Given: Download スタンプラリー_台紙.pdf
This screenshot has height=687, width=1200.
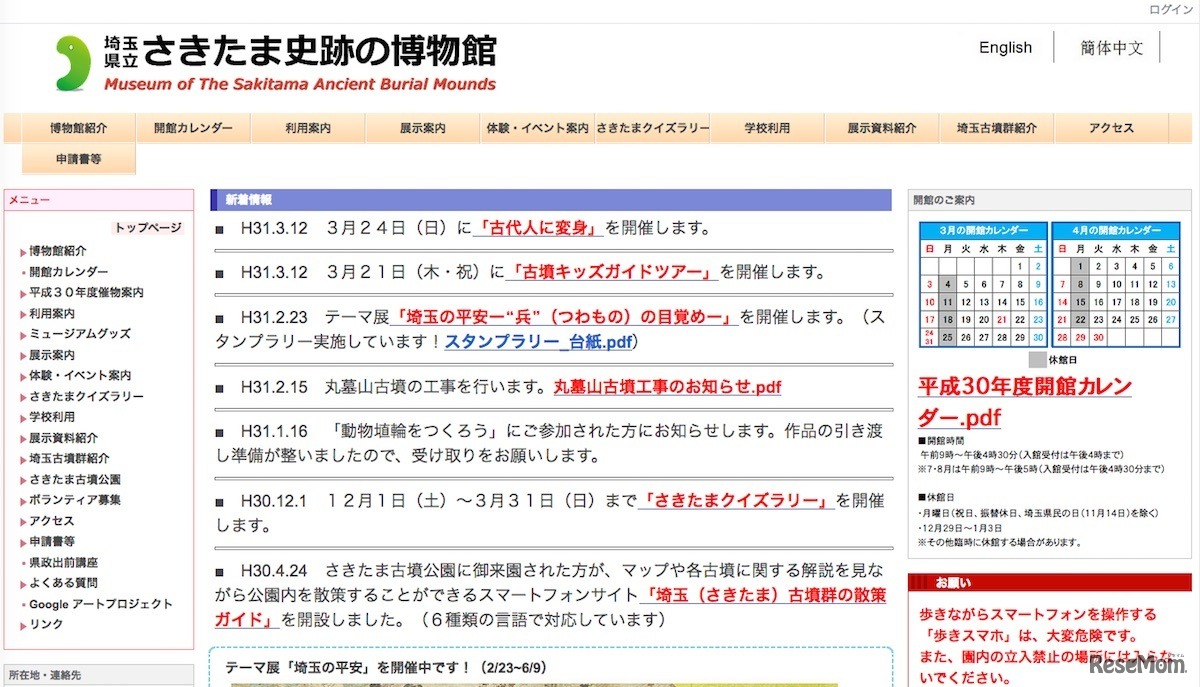Looking at the screenshot, I should coord(538,342).
